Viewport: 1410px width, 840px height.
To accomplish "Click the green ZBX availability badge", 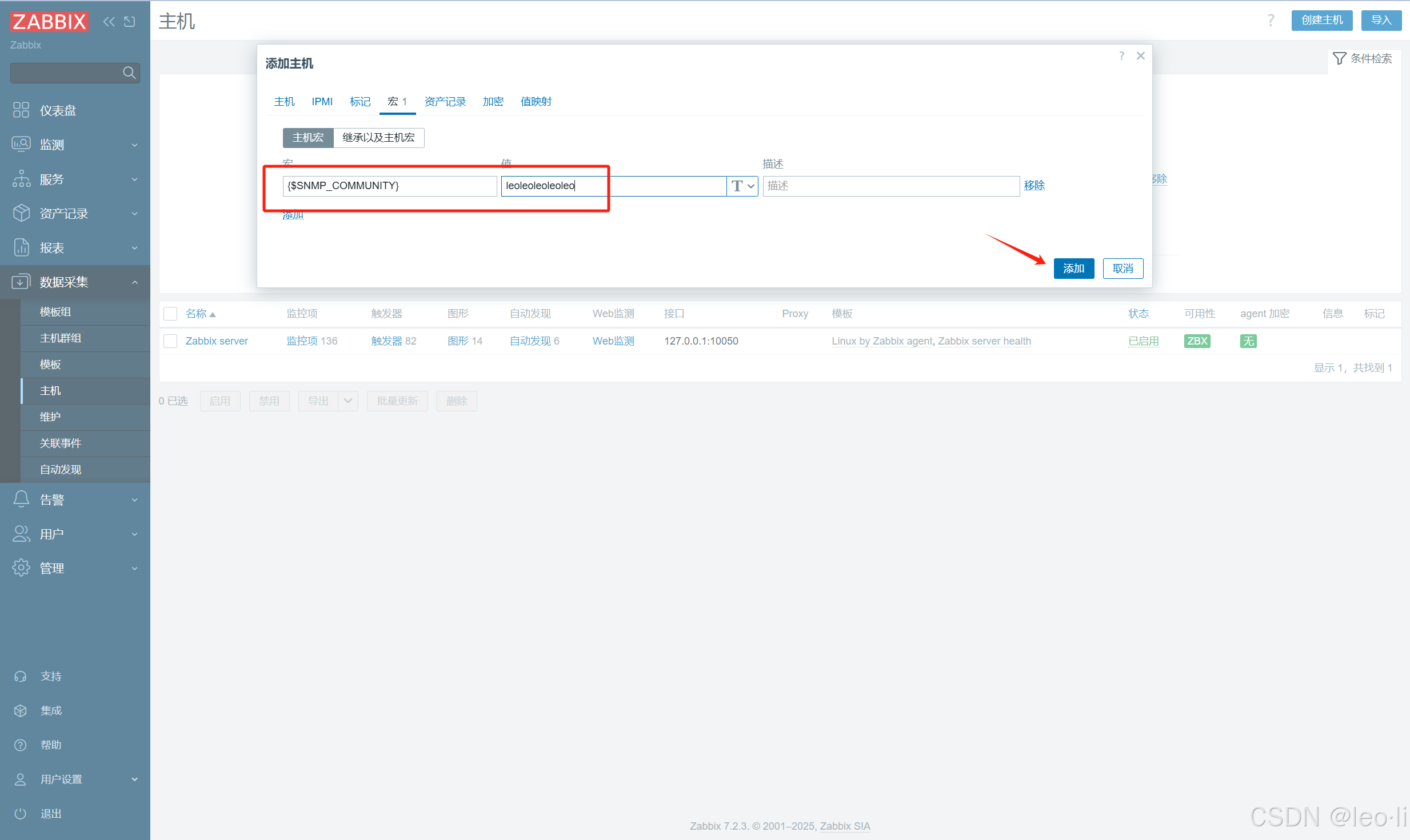I will pyautogui.click(x=1197, y=341).
